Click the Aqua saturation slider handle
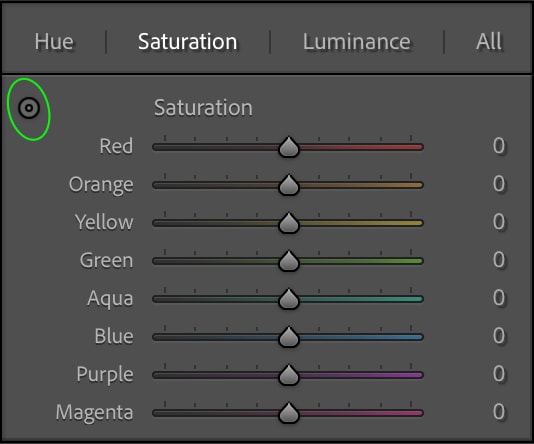Viewport: 534px width, 444px height. pyautogui.click(x=289, y=299)
